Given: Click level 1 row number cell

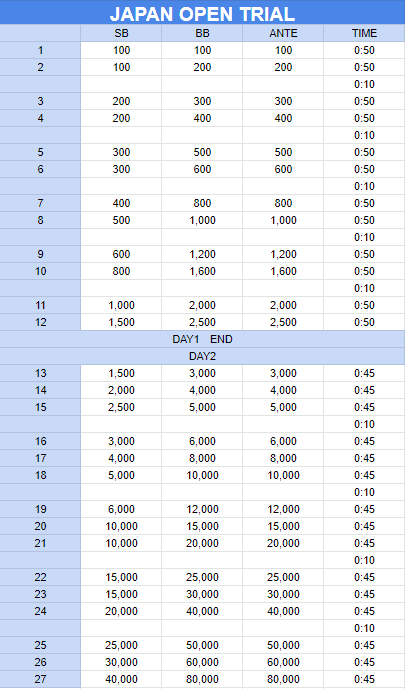Looking at the screenshot, I should [40, 50].
